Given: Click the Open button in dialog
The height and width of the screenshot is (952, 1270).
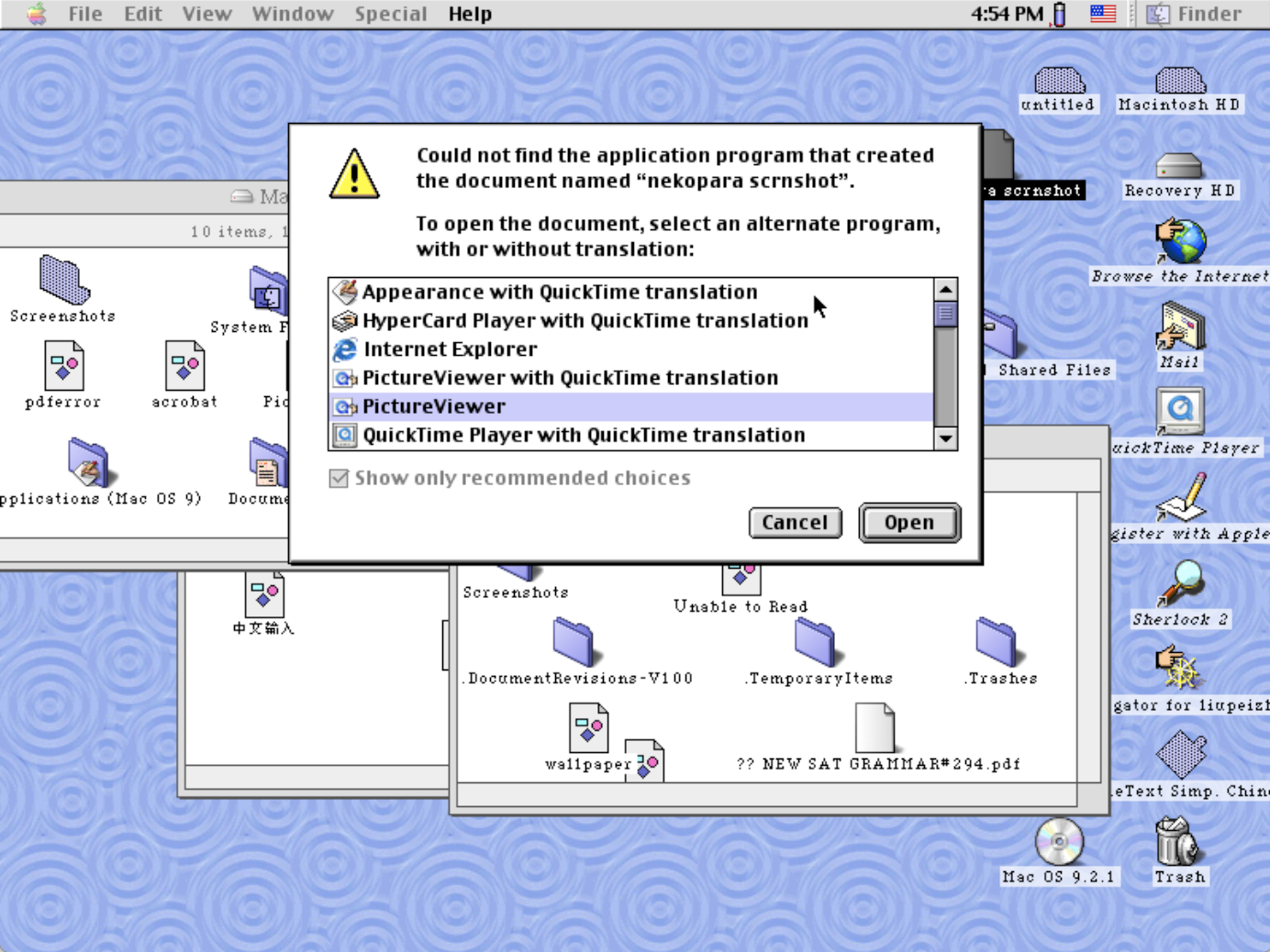Looking at the screenshot, I should click(909, 522).
